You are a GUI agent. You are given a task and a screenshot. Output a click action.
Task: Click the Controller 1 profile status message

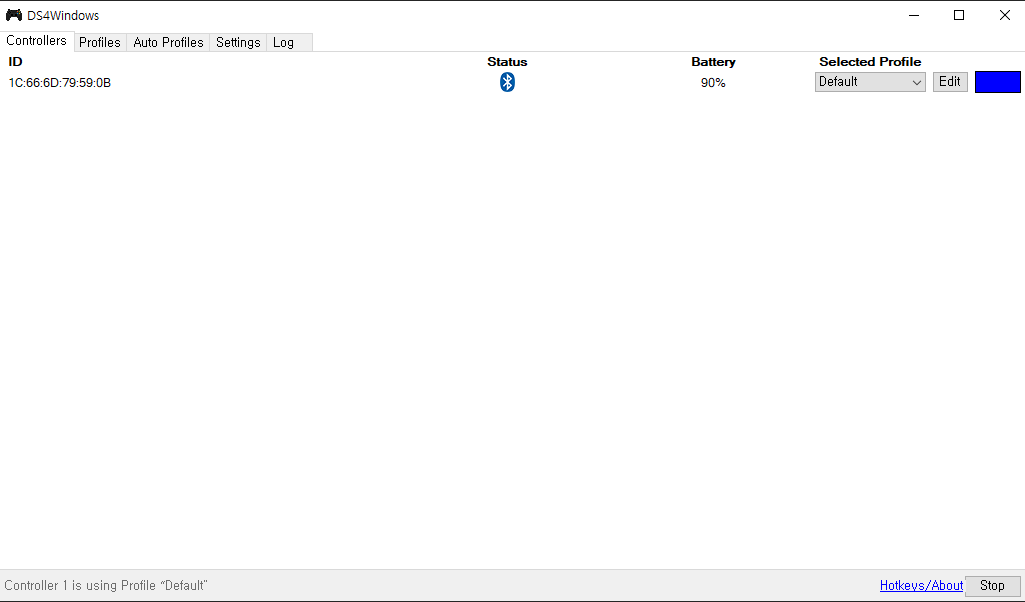[106, 586]
